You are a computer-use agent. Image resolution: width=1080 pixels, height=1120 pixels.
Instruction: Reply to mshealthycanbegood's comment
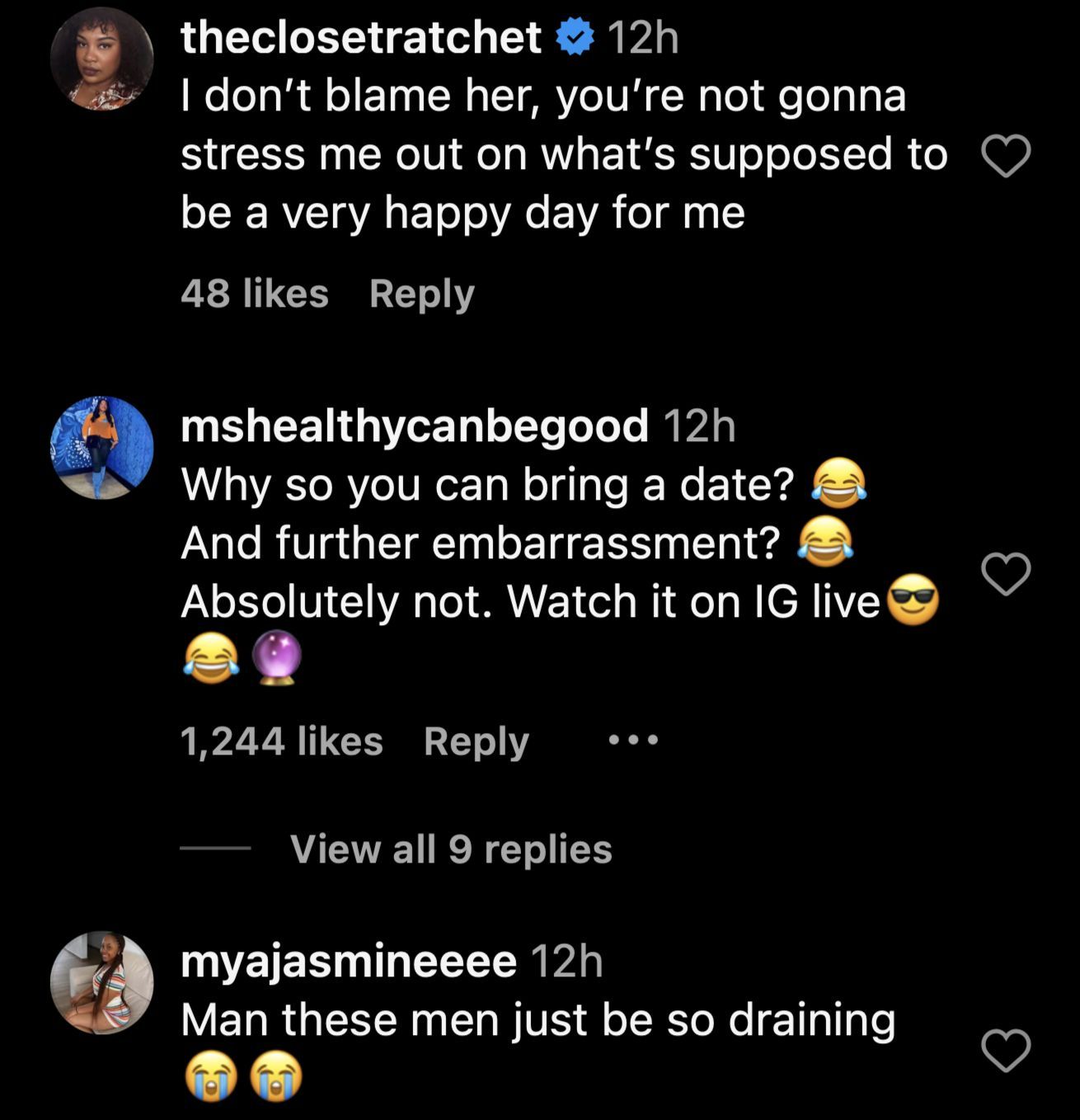pyautogui.click(x=476, y=741)
